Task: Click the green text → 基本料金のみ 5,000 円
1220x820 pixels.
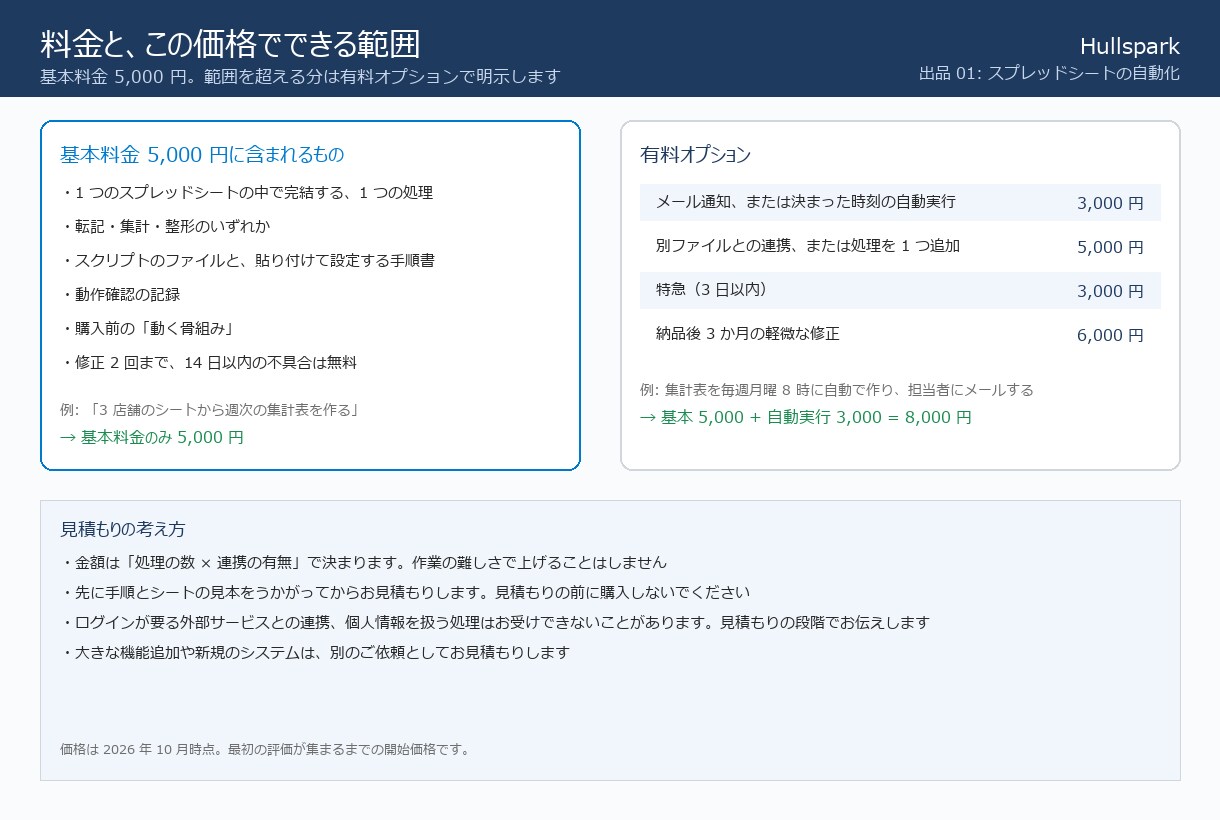Action: (x=152, y=437)
